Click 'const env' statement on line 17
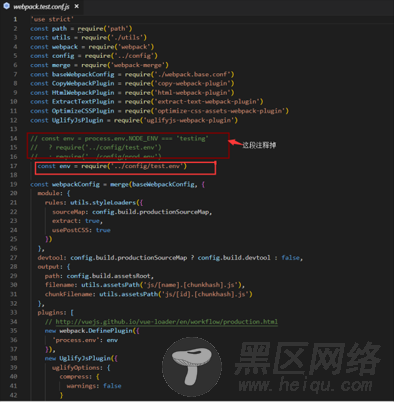 coord(112,166)
